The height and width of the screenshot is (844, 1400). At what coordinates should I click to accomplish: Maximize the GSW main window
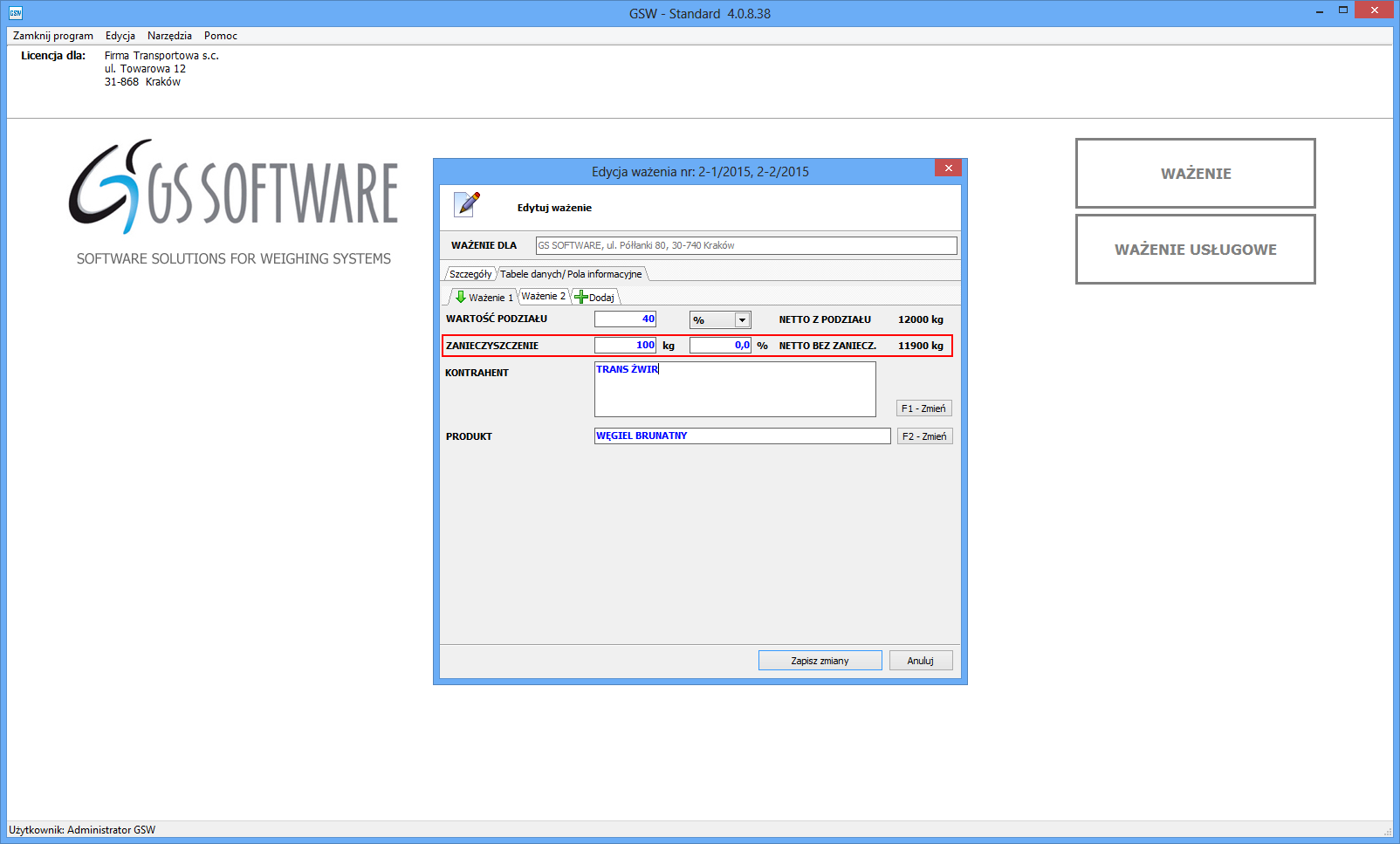click(x=1343, y=10)
